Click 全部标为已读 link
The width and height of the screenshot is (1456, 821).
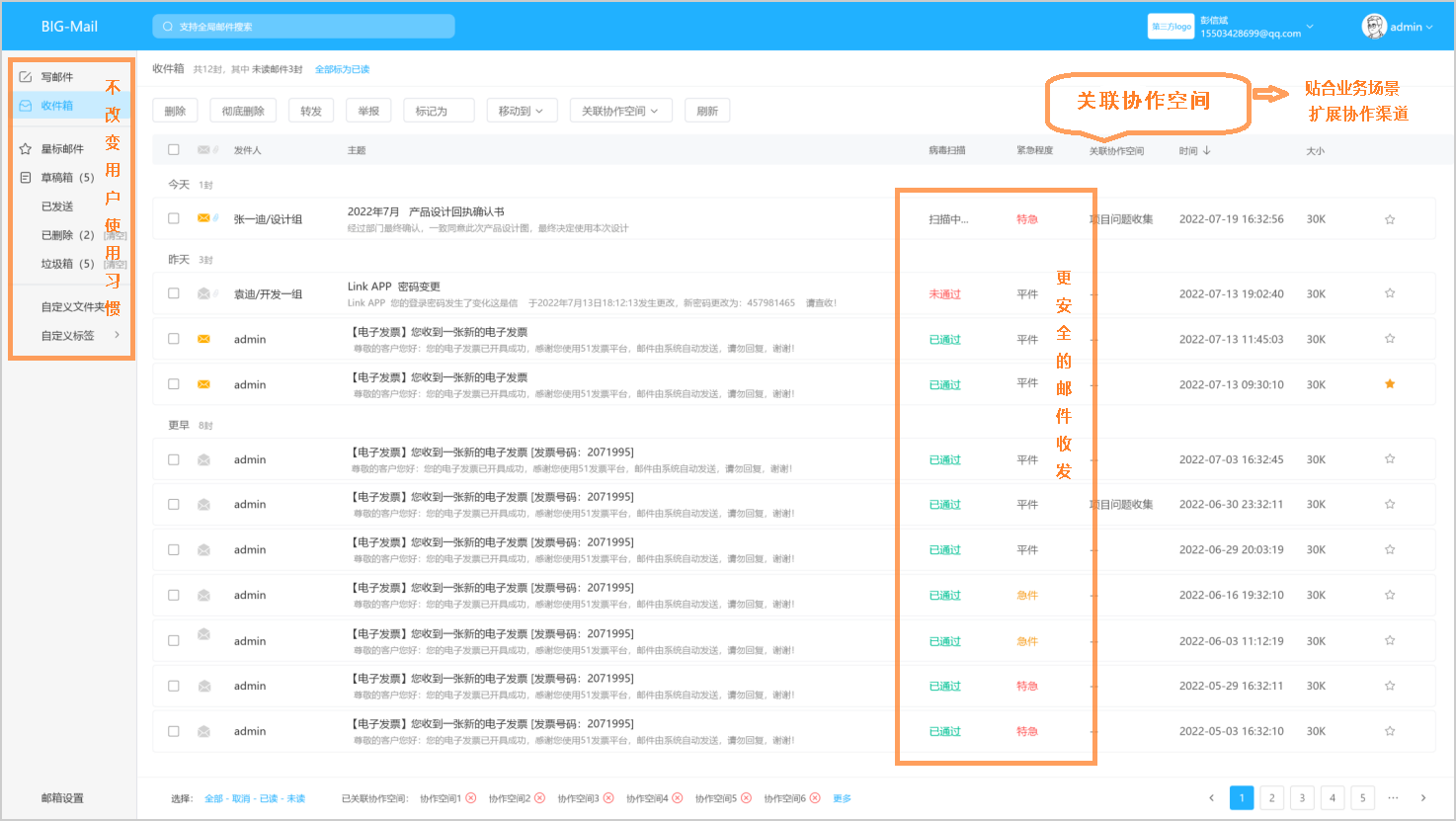point(342,69)
